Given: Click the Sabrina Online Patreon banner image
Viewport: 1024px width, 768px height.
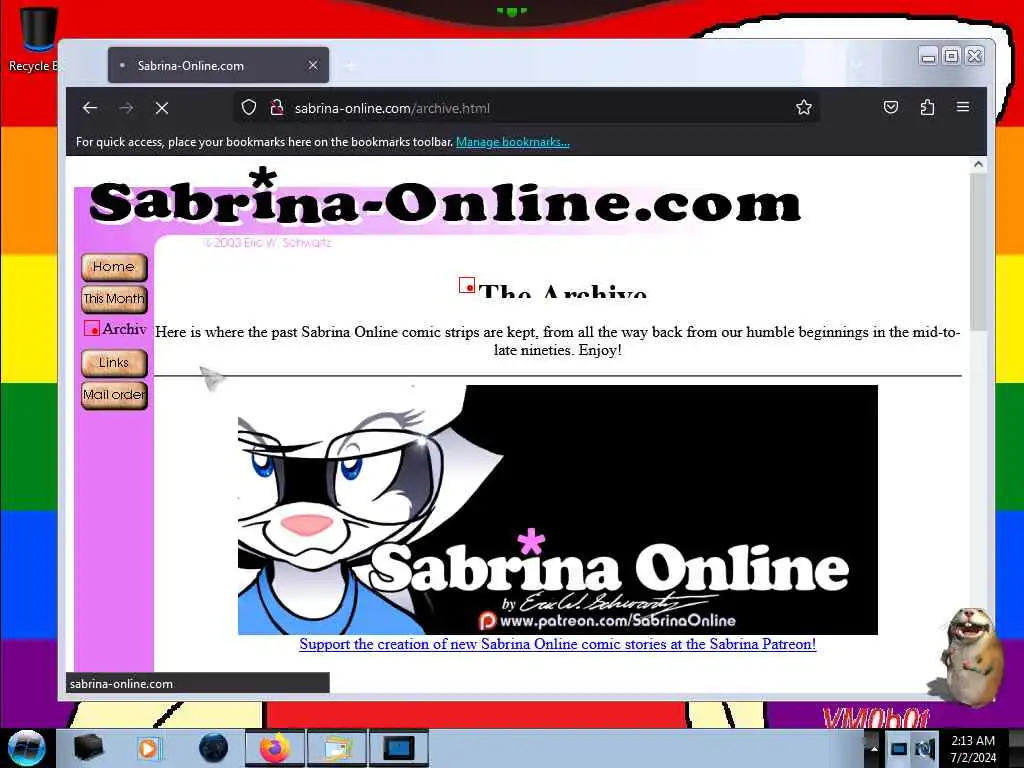Looking at the screenshot, I should coord(558,509).
